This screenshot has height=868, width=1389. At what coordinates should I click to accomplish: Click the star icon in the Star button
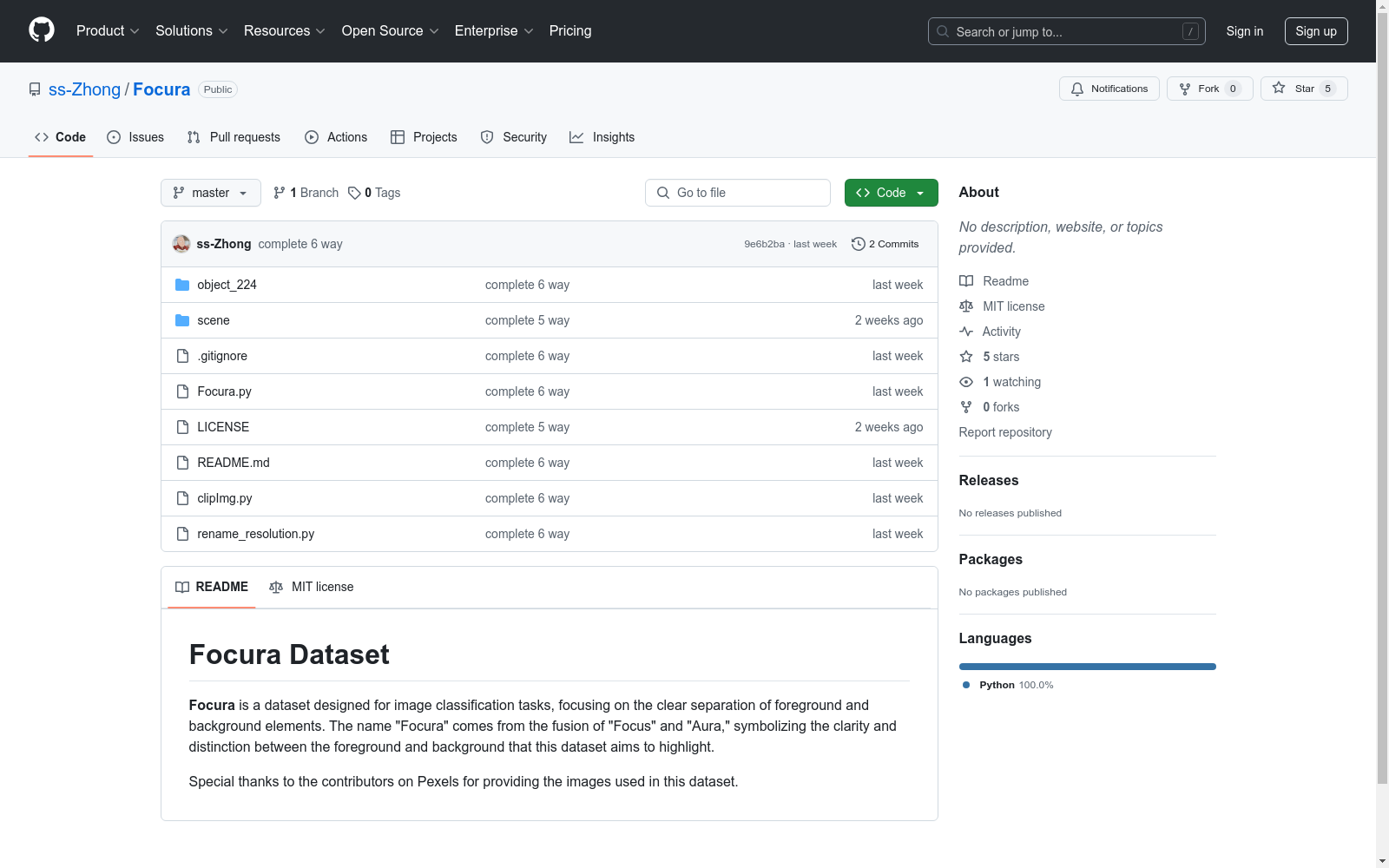point(1279,88)
